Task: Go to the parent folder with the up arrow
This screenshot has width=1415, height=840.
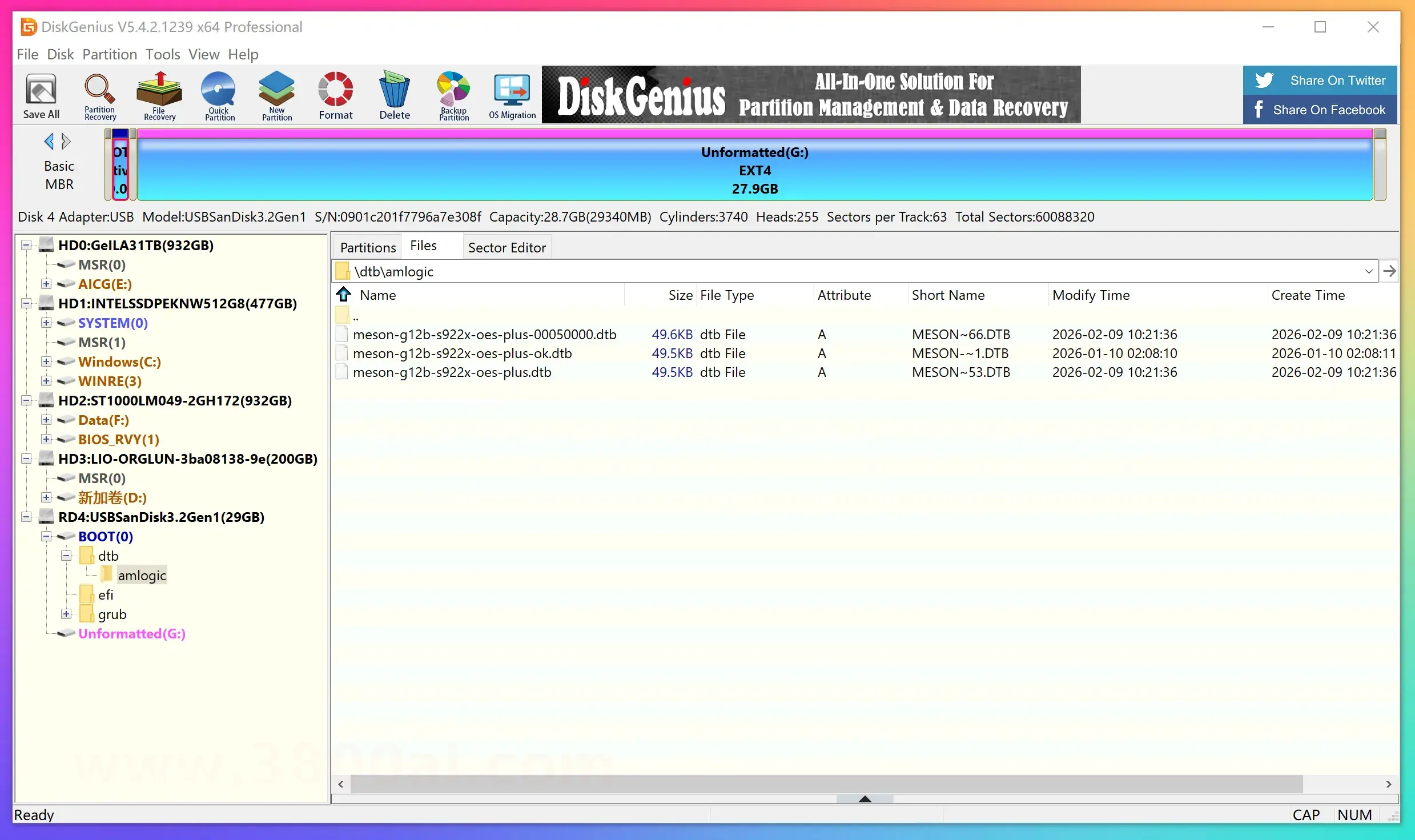Action: (x=344, y=295)
